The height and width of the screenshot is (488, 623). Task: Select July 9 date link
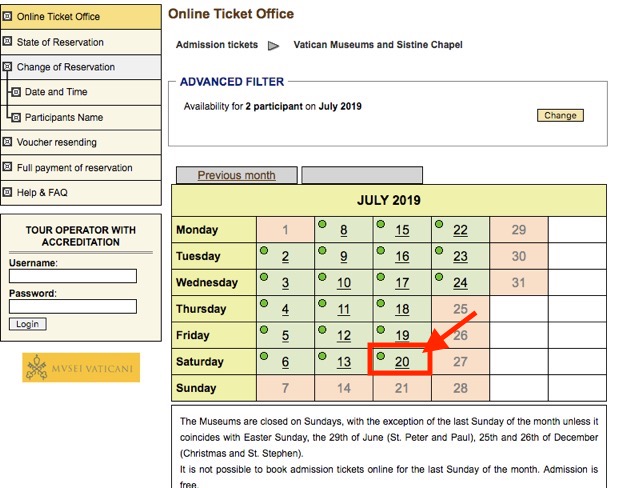pyautogui.click(x=344, y=256)
